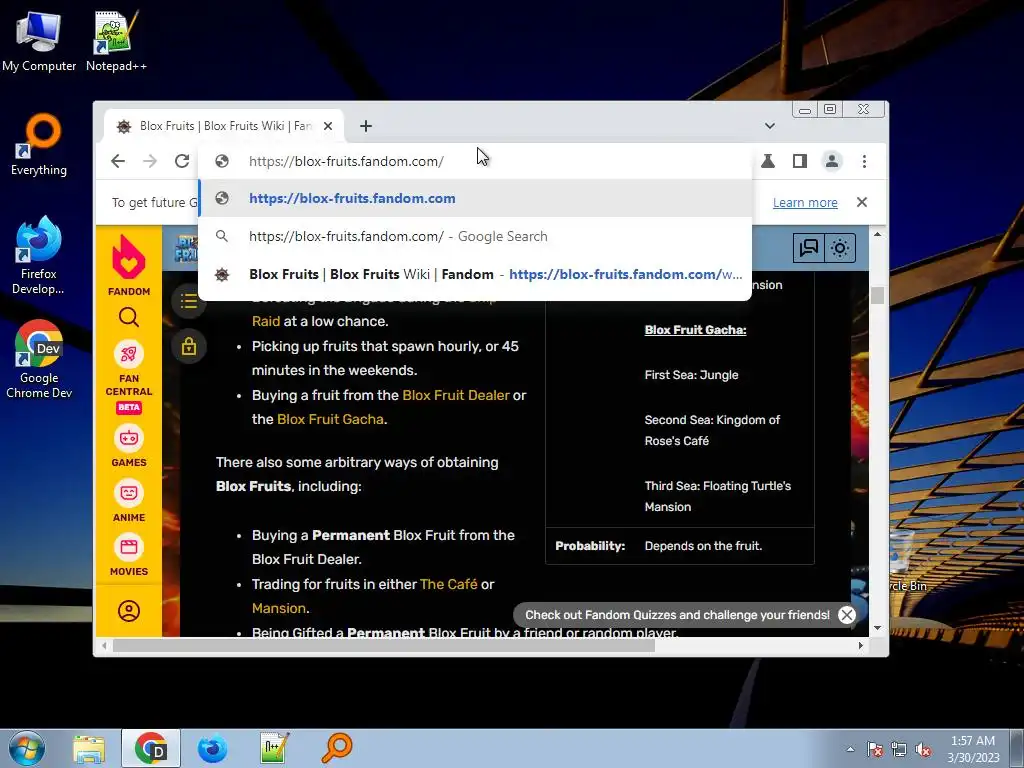This screenshot has height=768, width=1024.
Task: Open Games controller icon in sidebar
Action: click(129, 438)
